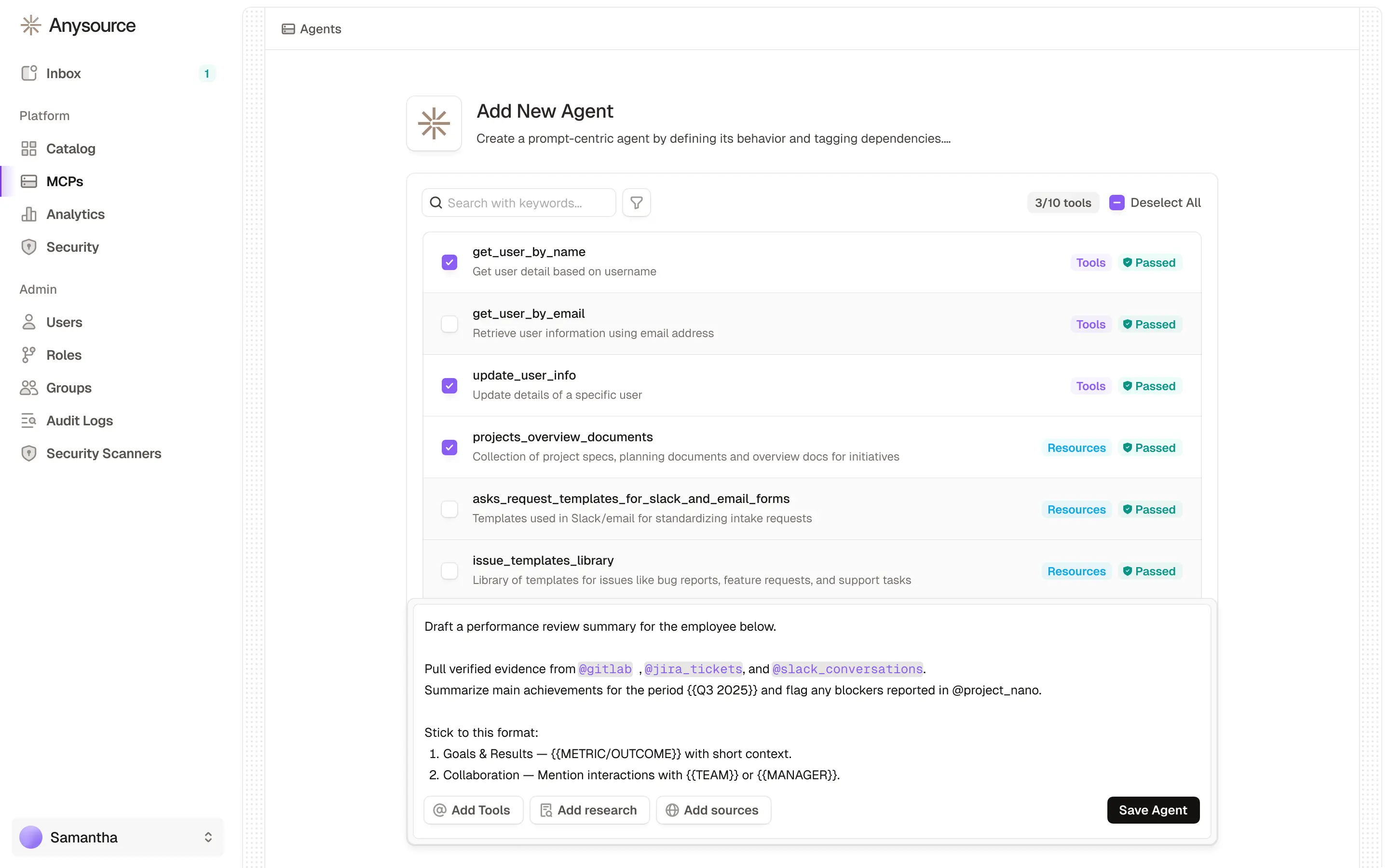
Task: Open Security Scanners shield icon
Action: coord(29,453)
